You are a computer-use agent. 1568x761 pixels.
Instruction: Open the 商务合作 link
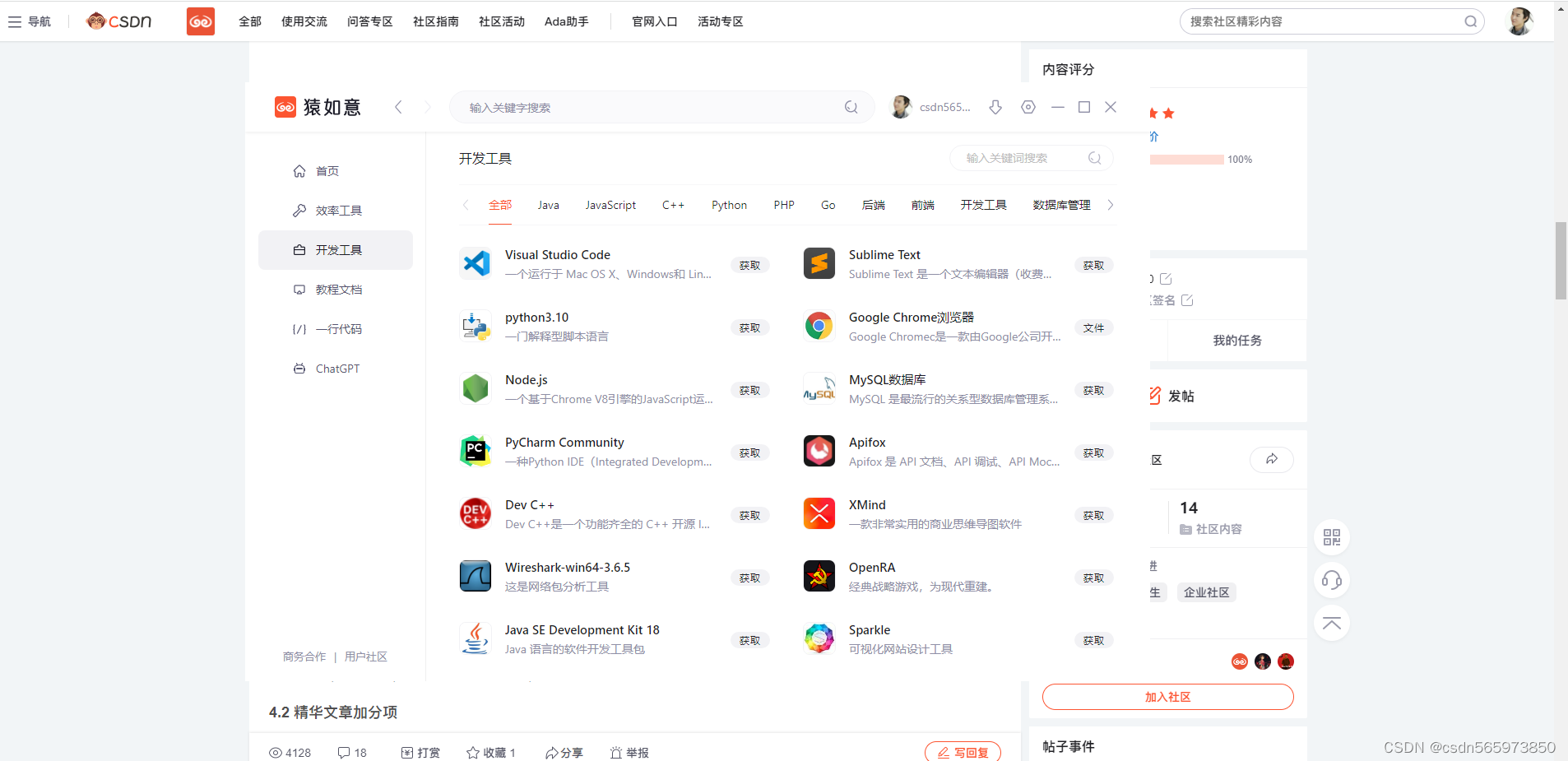tap(304, 657)
